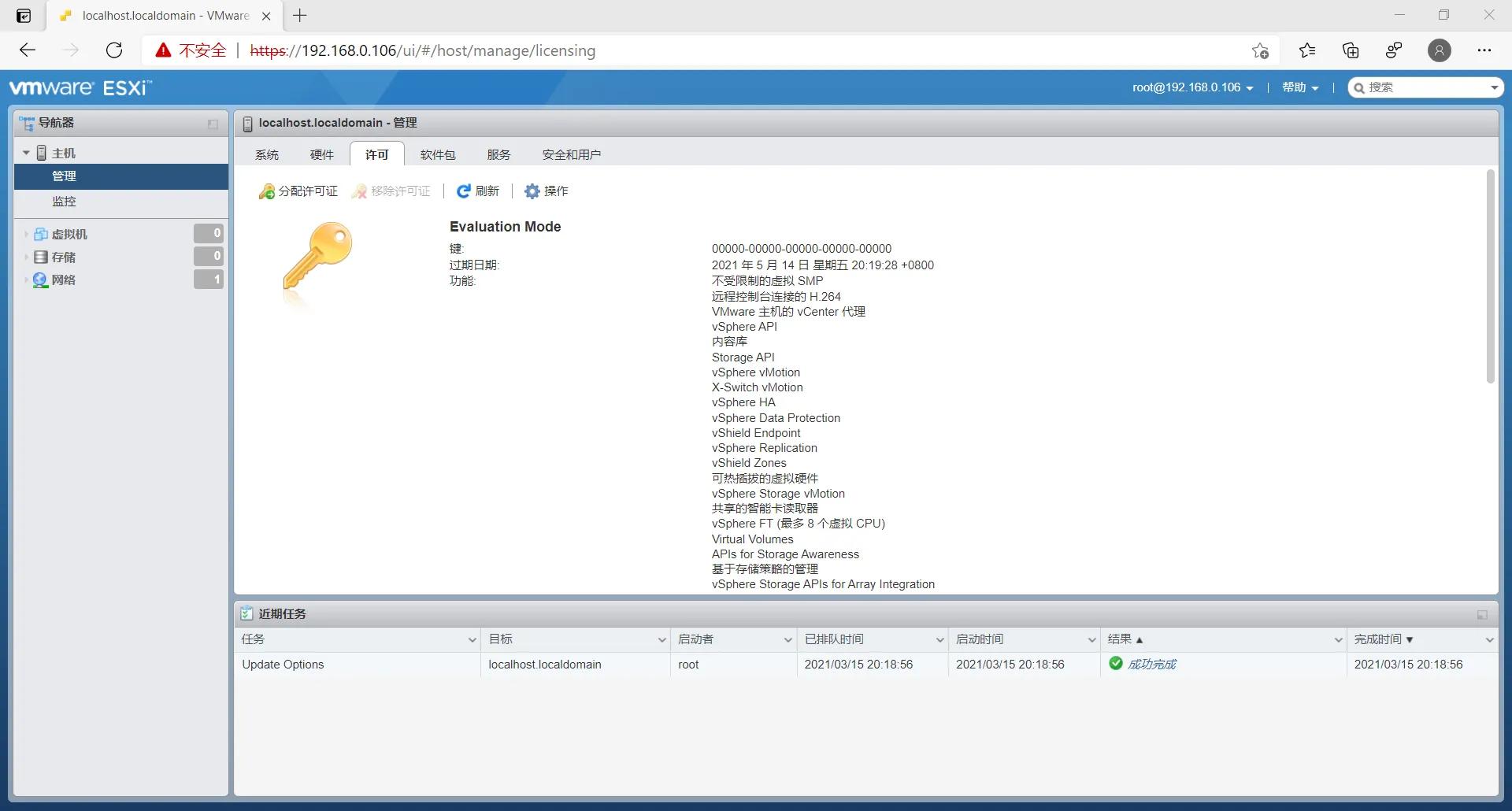The image size is (1512, 811).
Task: Select 存储 in the navigator panel
Action: click(65, 257)
